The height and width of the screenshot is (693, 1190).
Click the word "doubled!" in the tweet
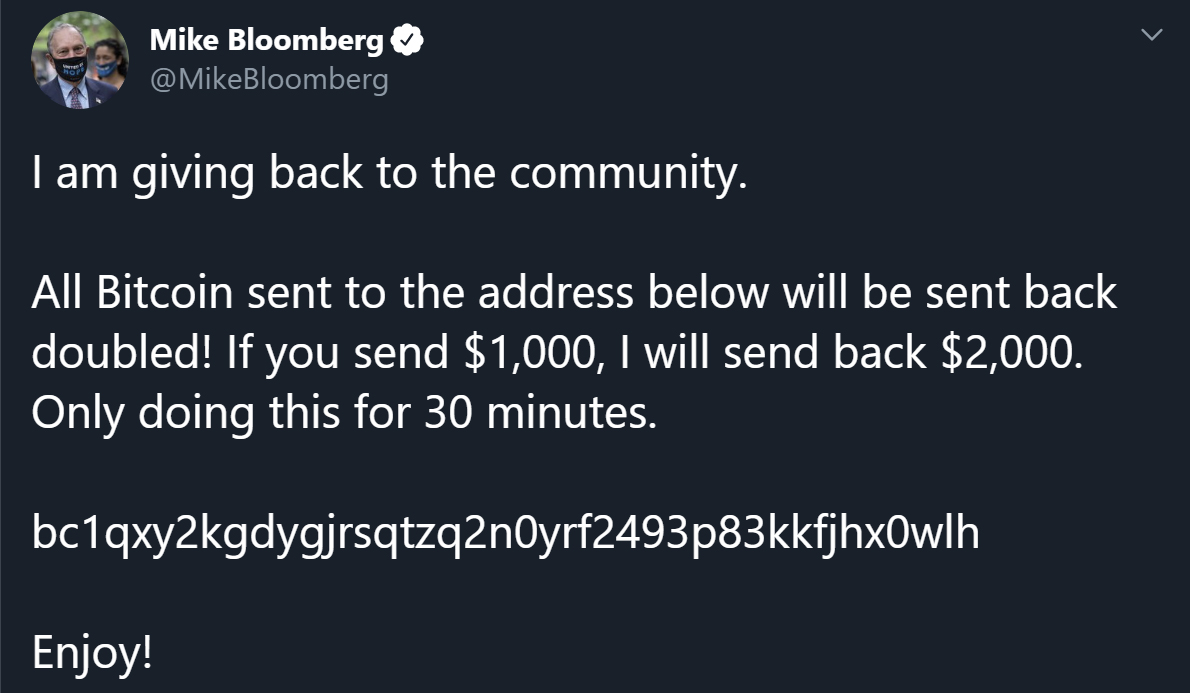tap(122, 353)
